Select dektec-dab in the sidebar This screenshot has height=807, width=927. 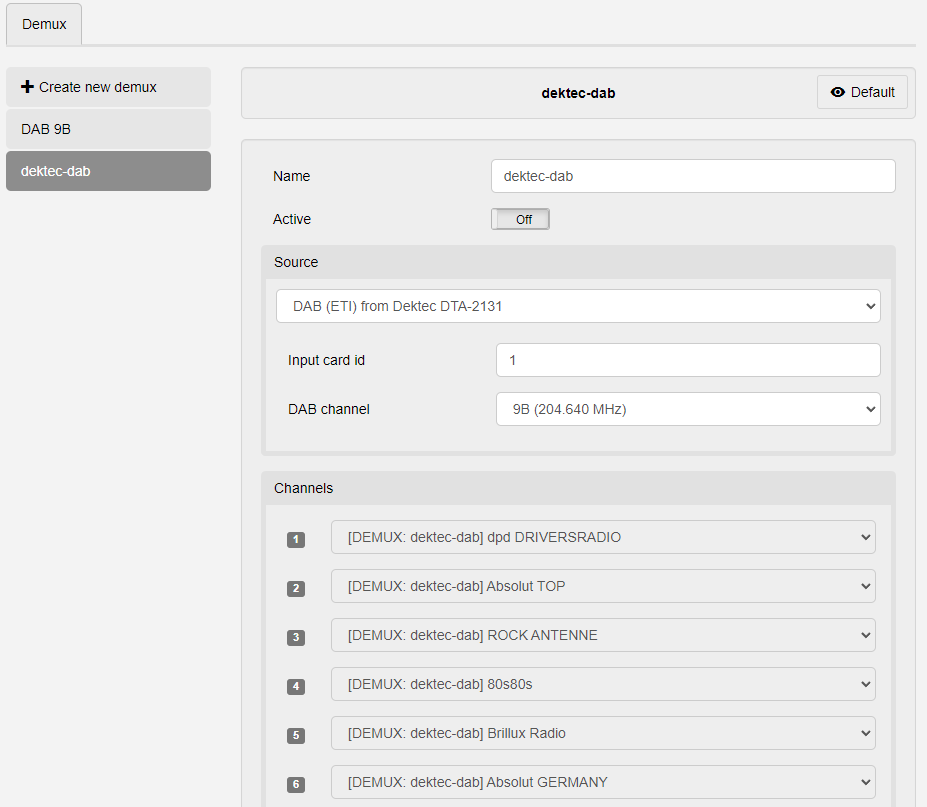tap(108, 171)
